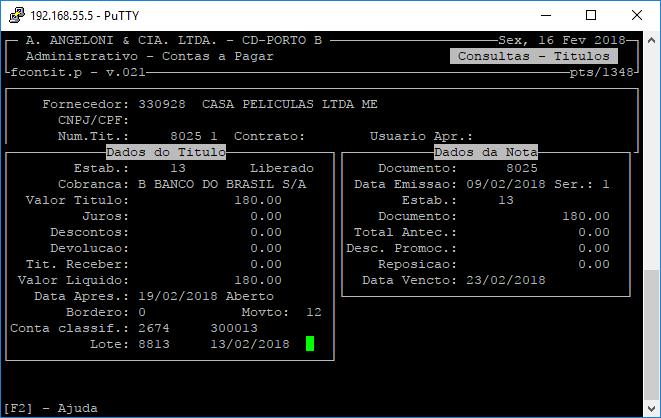
Task: Click the Dados da Nota panel heading
Action: point(486,152)
